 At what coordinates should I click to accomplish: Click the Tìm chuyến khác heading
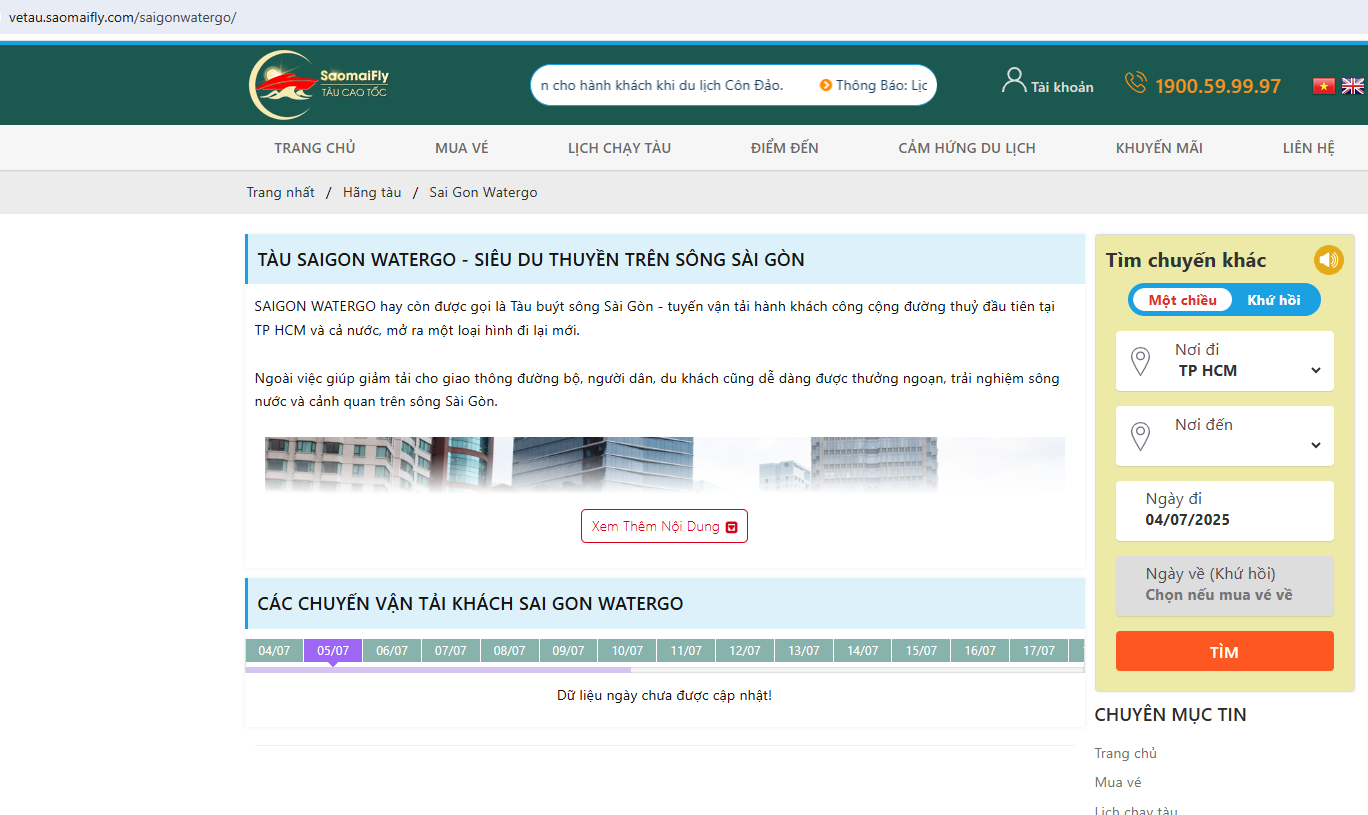[1186, 260]
